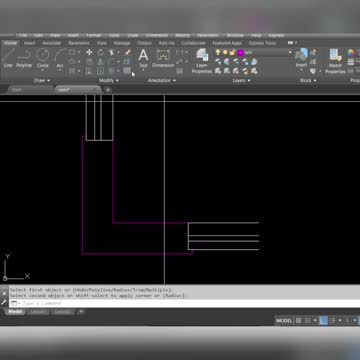Activate the Erase tool
Viewport: 360px width, 360px height.
127,52
